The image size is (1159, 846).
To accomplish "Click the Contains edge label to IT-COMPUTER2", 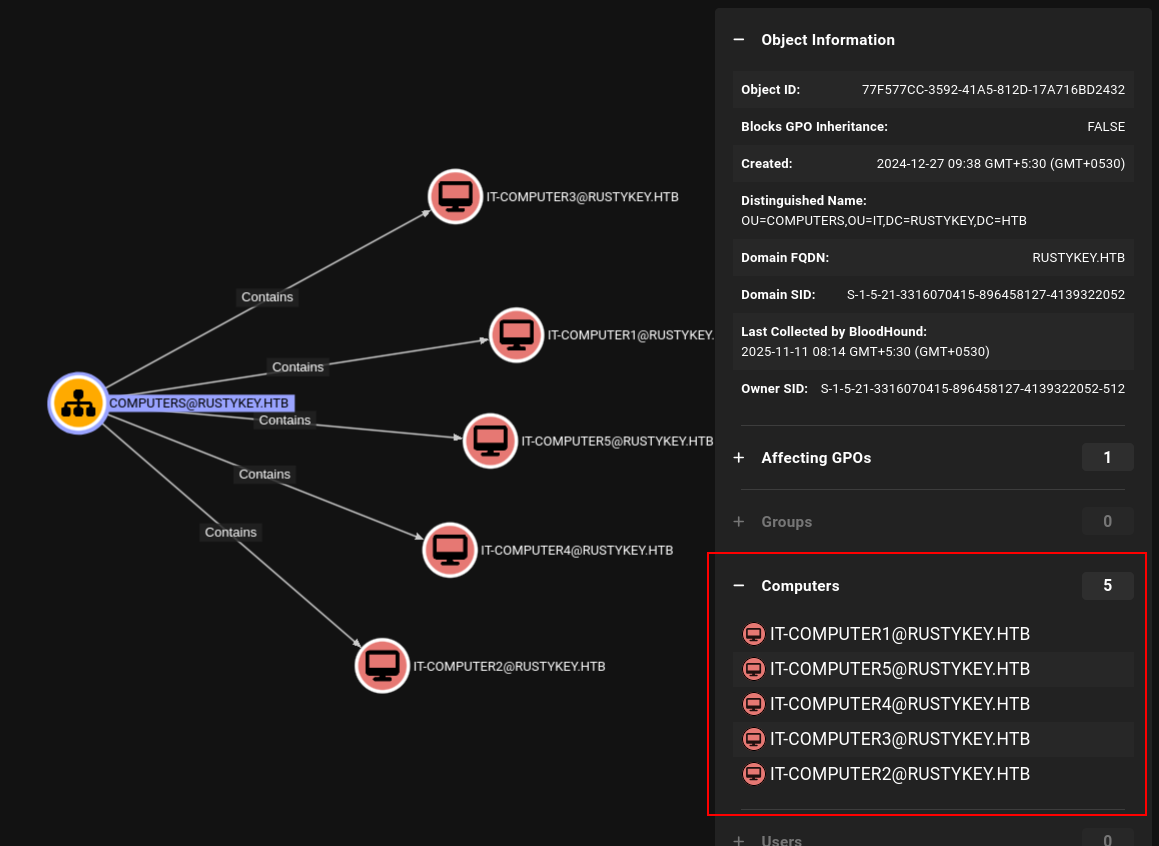I will 231,532.
